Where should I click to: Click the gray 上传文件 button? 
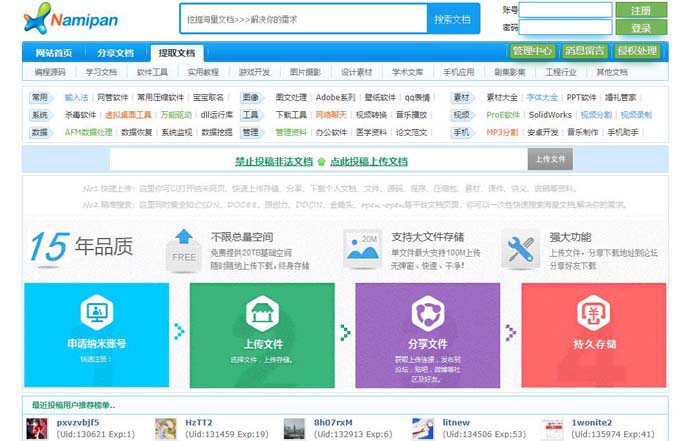[x=550, y=159]
